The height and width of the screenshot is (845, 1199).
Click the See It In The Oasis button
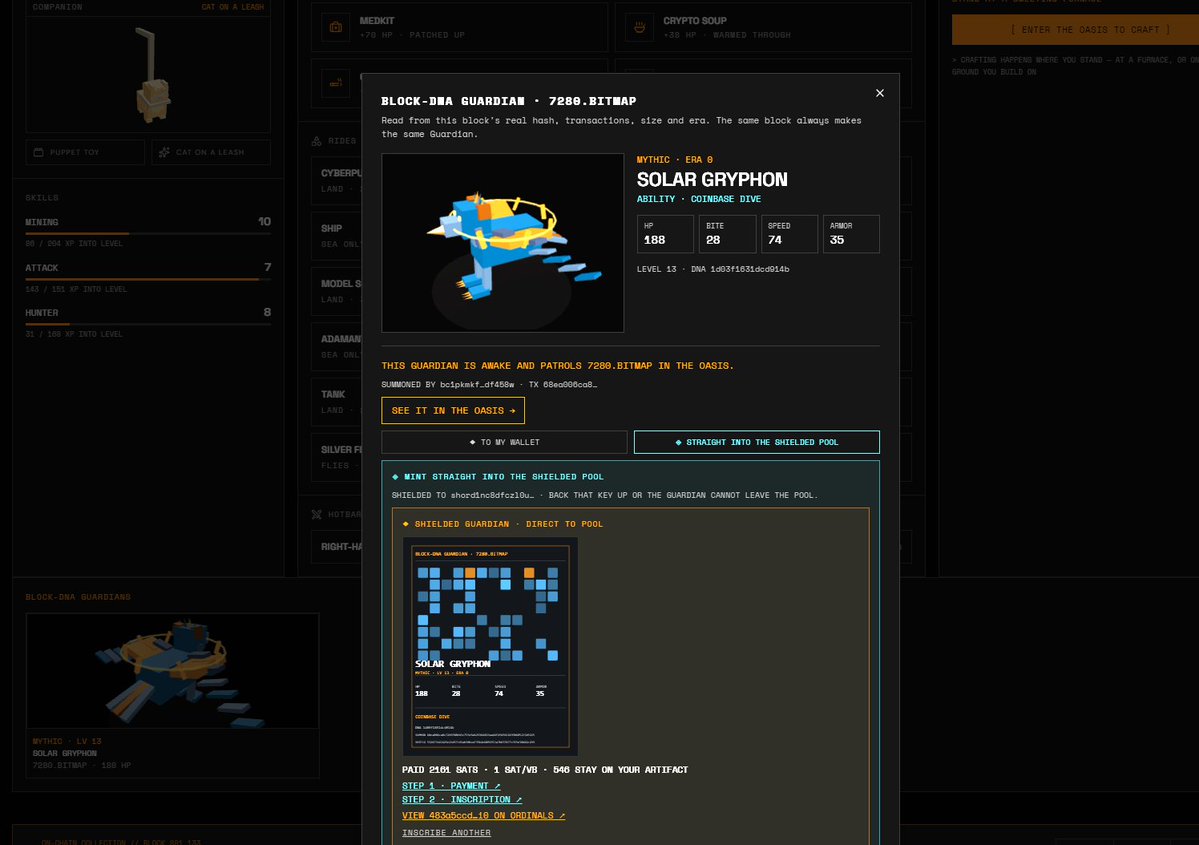pos(453,411)
